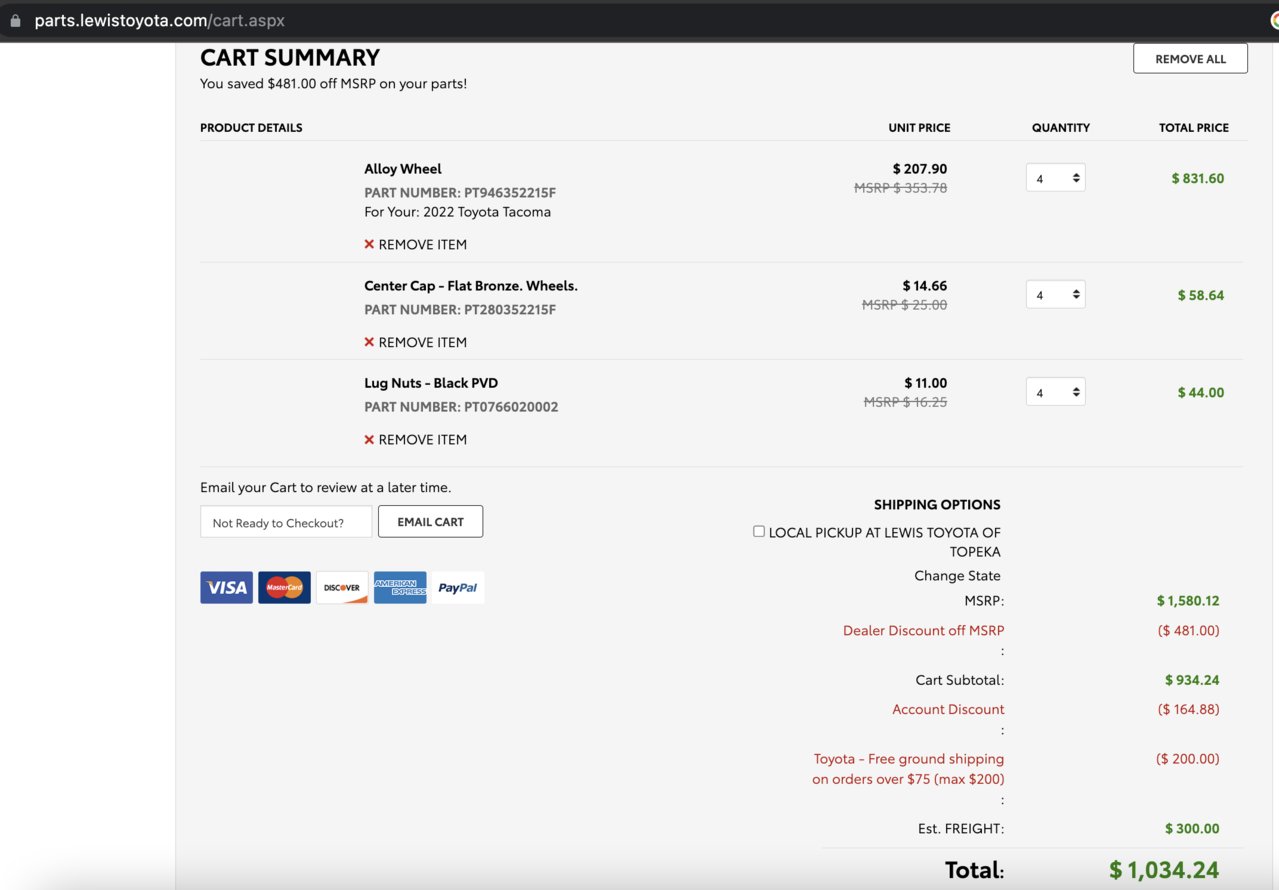Click the You saved $481.00 message
The width and height of the screenshot is (1279, 890).
click(333, 84)
